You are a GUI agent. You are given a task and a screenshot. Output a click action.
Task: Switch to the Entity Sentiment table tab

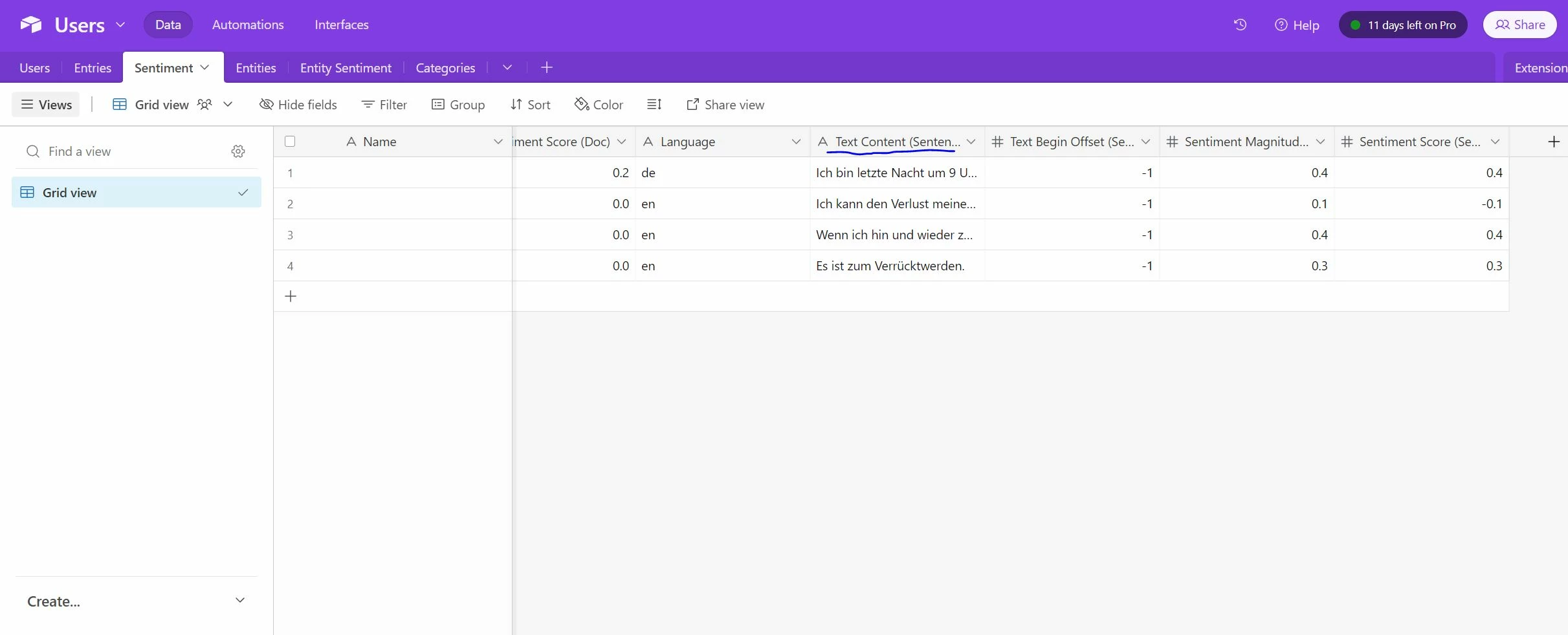(346, 68)
